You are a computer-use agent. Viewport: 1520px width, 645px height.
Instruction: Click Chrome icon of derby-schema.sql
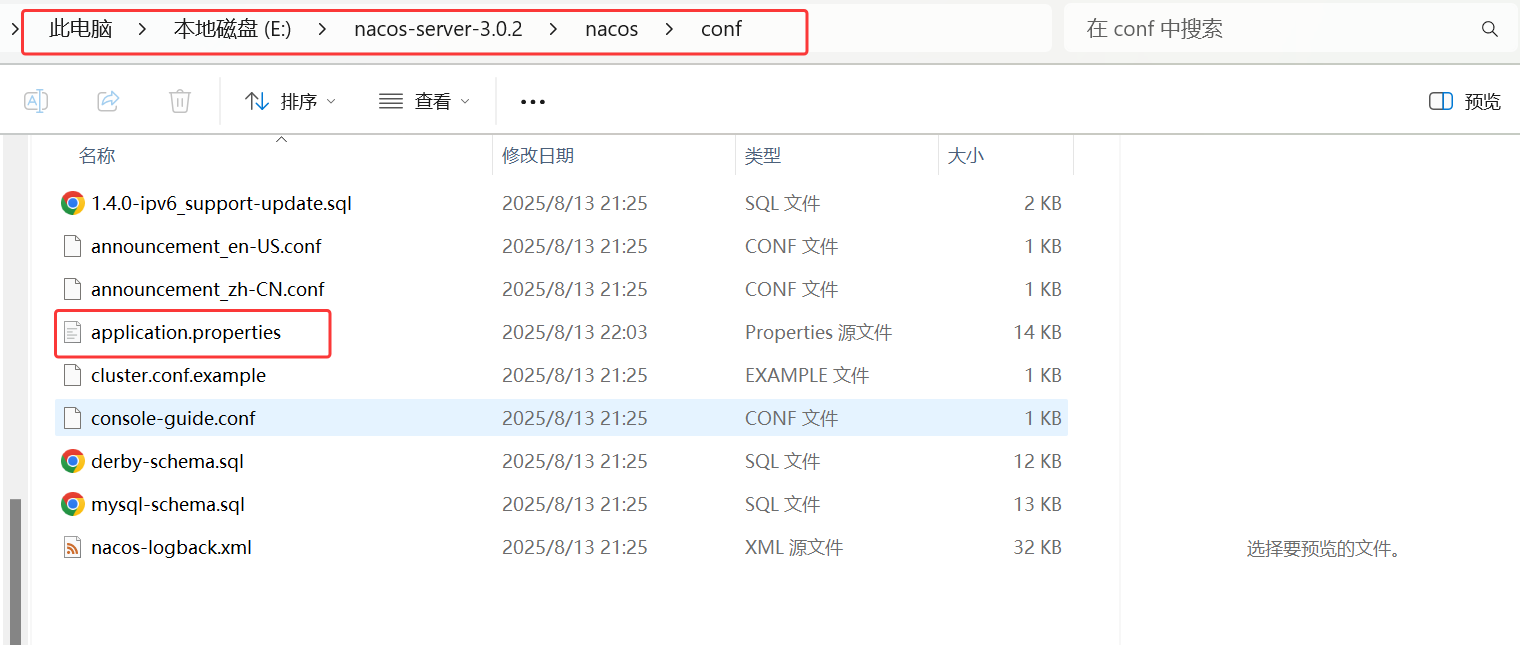click(72, 461)
